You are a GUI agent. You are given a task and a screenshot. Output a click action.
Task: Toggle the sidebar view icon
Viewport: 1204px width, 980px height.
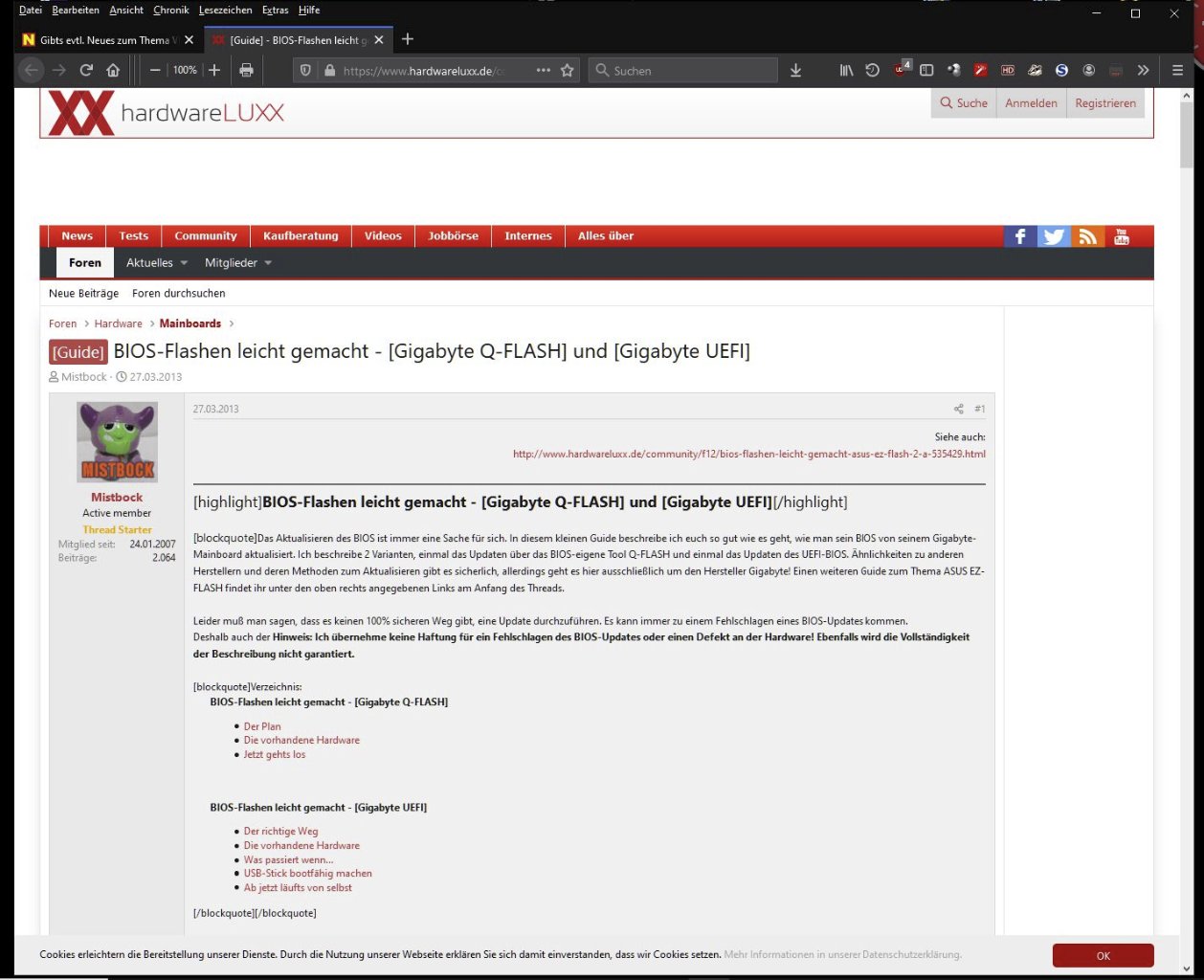[926, 70]
